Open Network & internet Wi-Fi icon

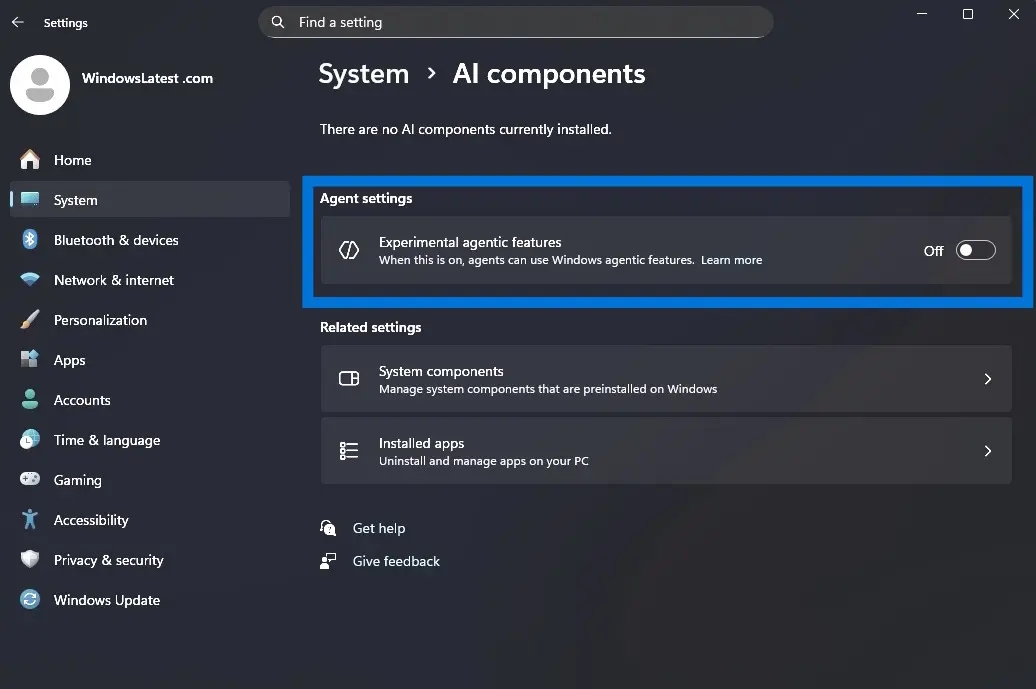(30, 280)
